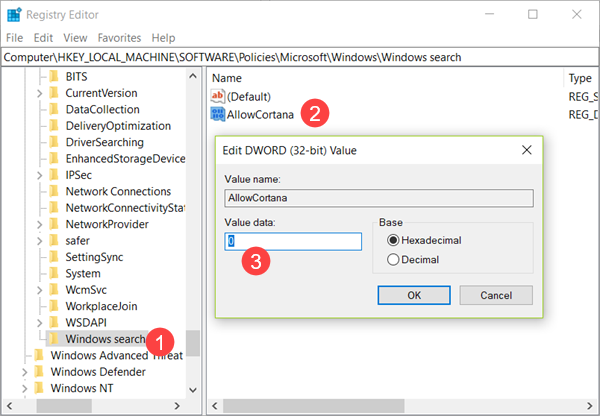Viewport: 600px width, 416px height.
Task: Click the BITS folder icon
Action: [x=54, y=77]
